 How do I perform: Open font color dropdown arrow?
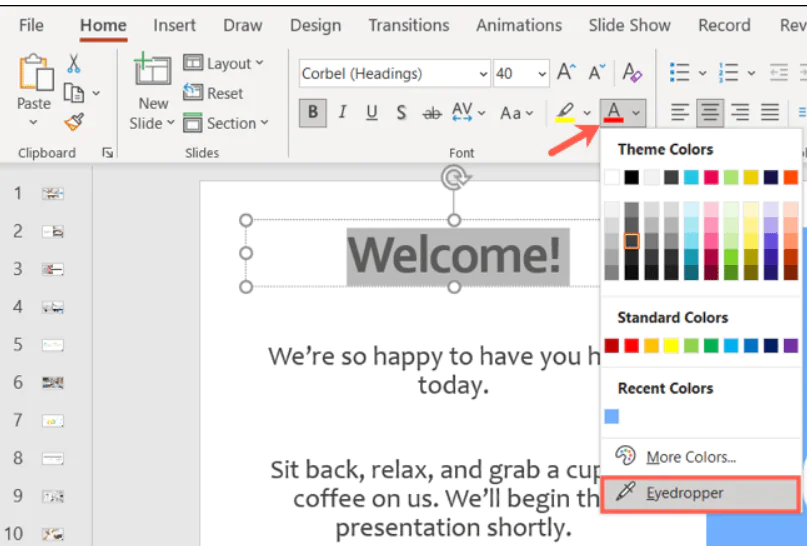pyautogui.click(x=636, y=113)
